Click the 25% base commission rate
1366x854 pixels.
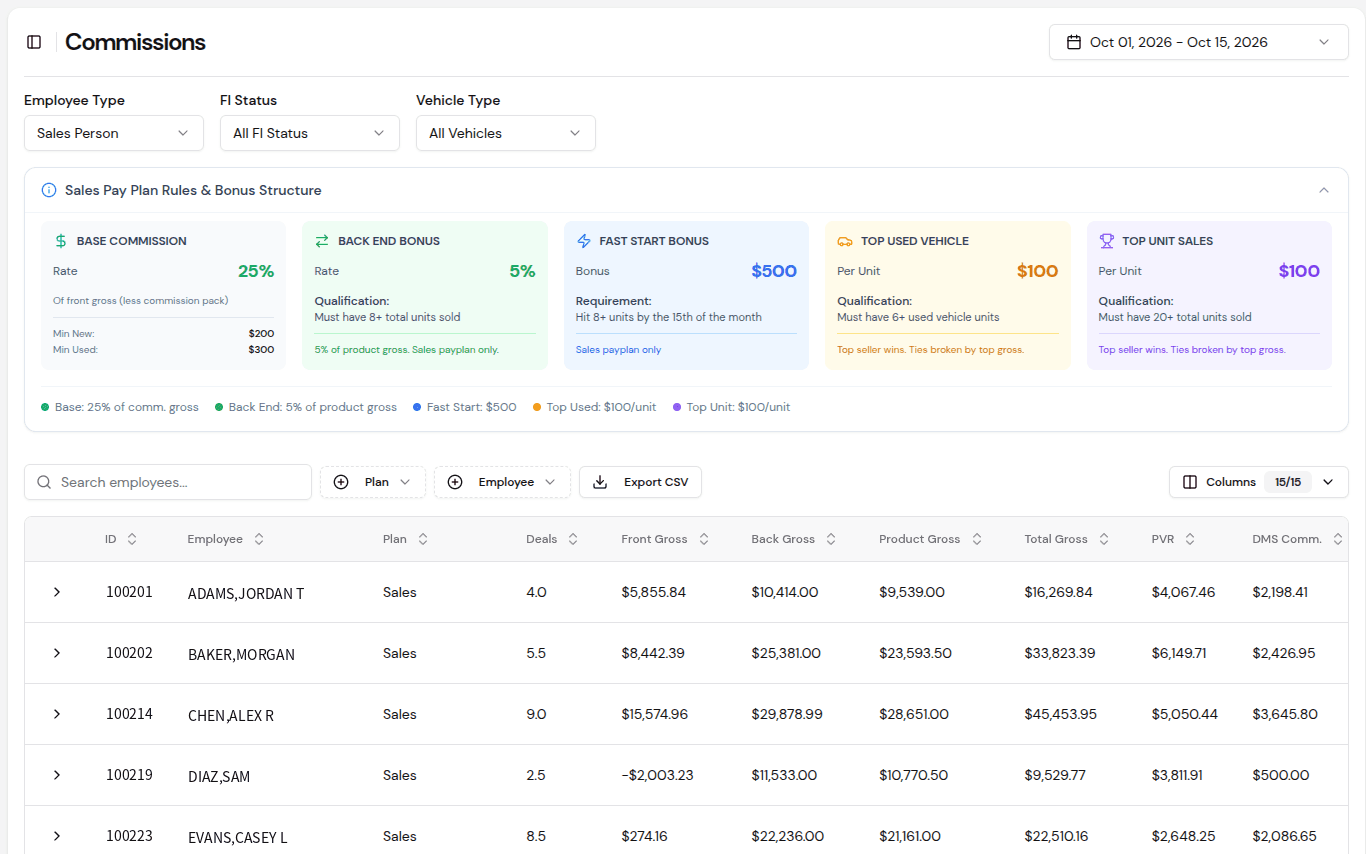[x=256, y=271]
